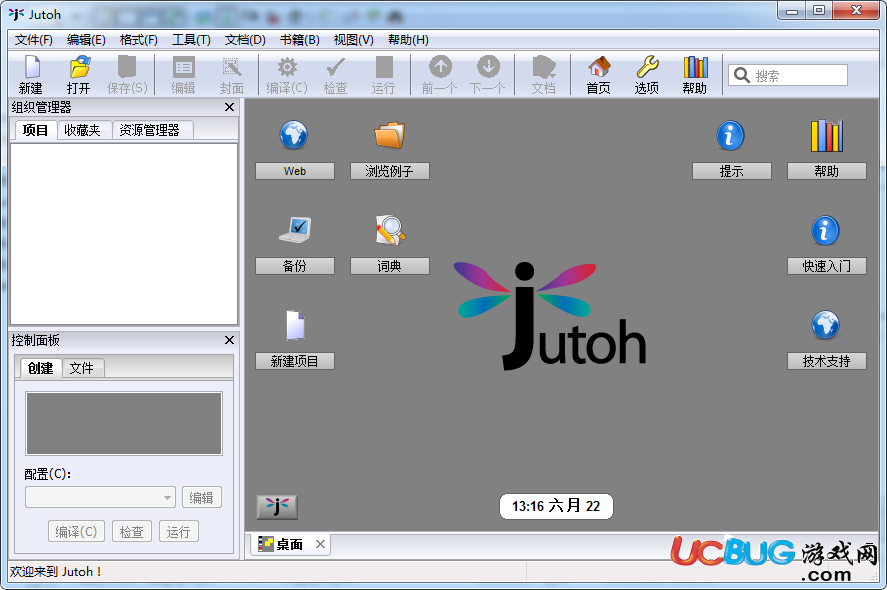
Task: Click the status text 欢迎来到 Jutoh！
Action: click(x=55, y=571)
